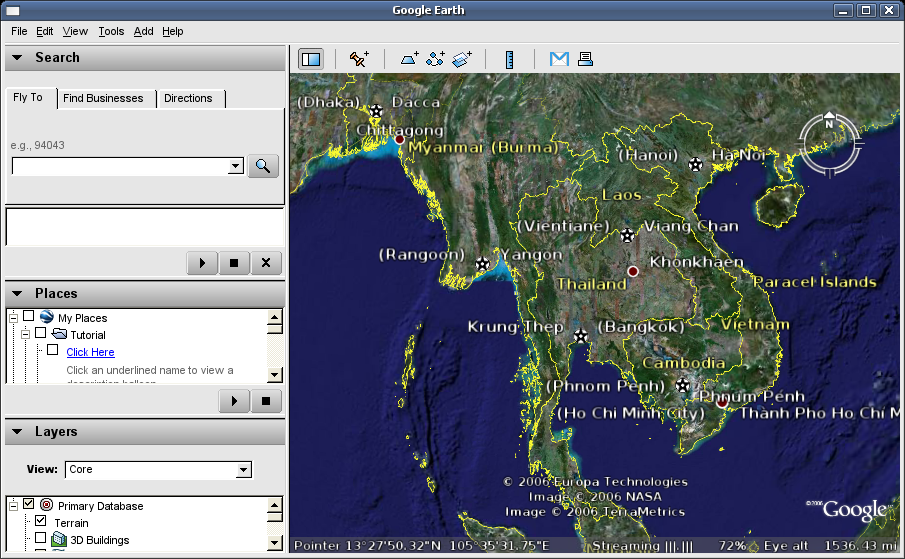Screen dimensions: 905x559
Task: Print the current view
Action: coord(585,59)
